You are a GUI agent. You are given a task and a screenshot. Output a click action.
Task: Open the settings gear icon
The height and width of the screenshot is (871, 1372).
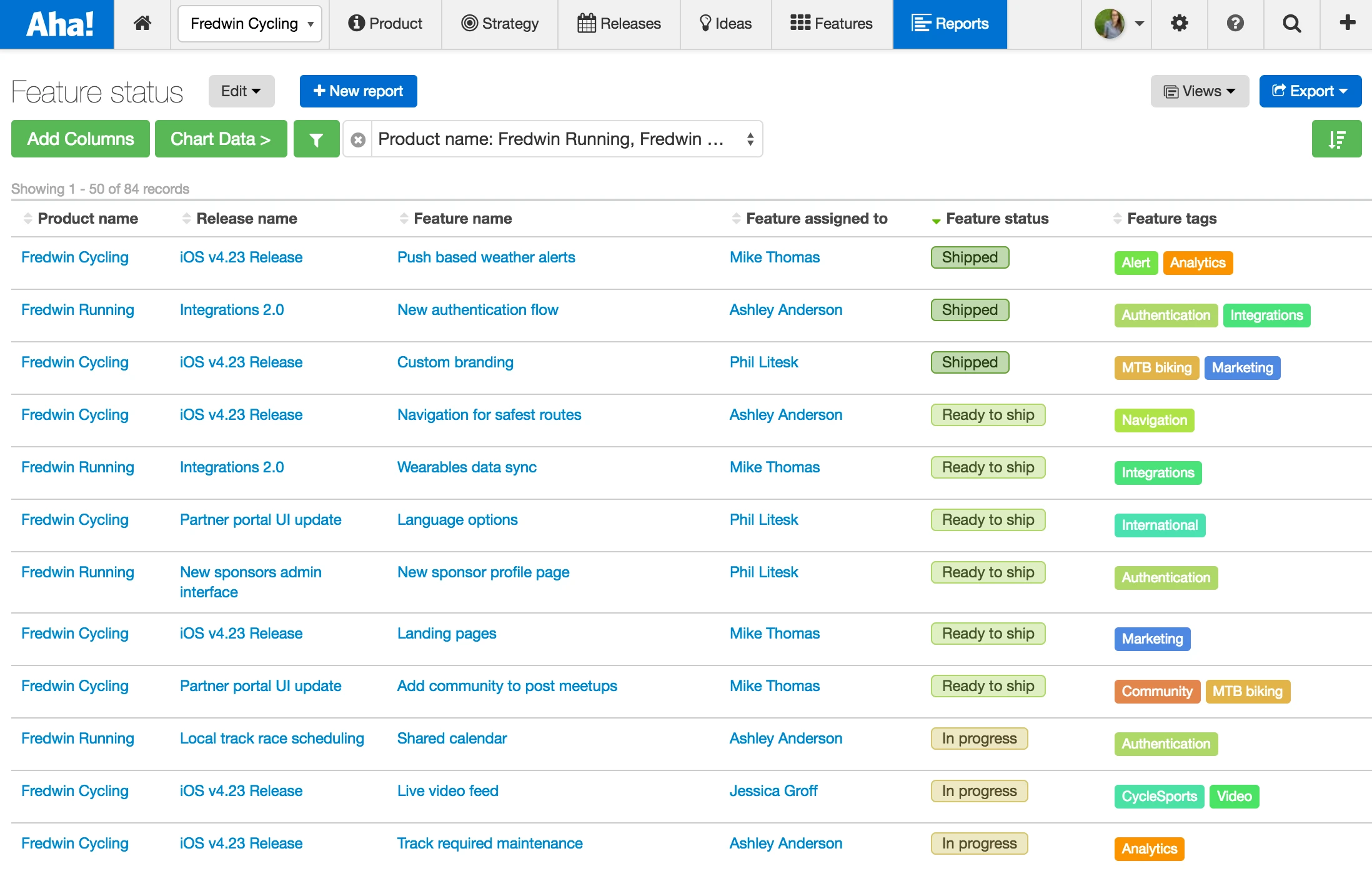[x=1179, y=24]
